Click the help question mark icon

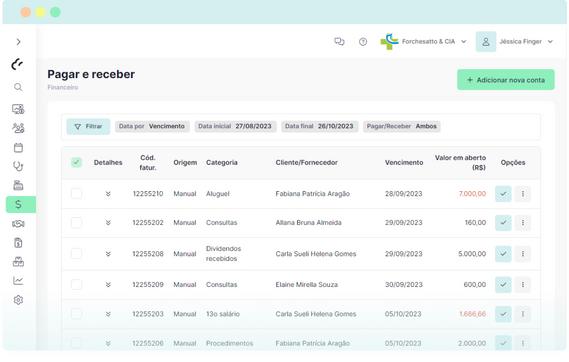[363, 42]
